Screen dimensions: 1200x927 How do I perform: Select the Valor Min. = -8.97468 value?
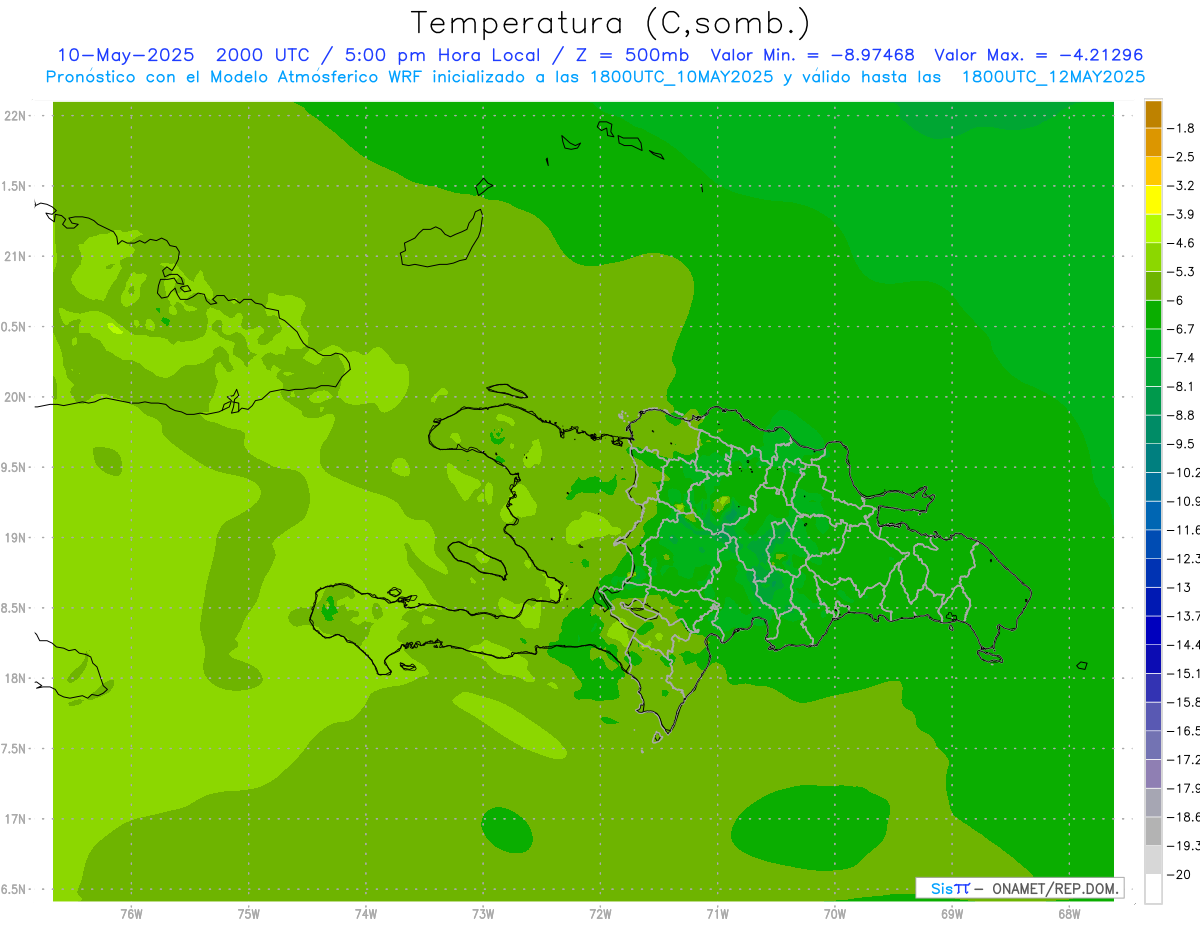pos(812,55)
